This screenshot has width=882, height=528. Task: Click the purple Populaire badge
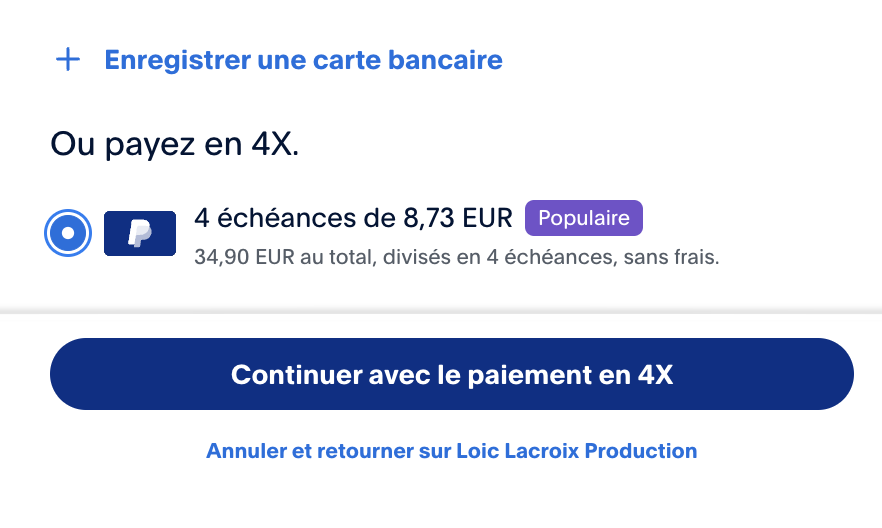coord(584,218)
